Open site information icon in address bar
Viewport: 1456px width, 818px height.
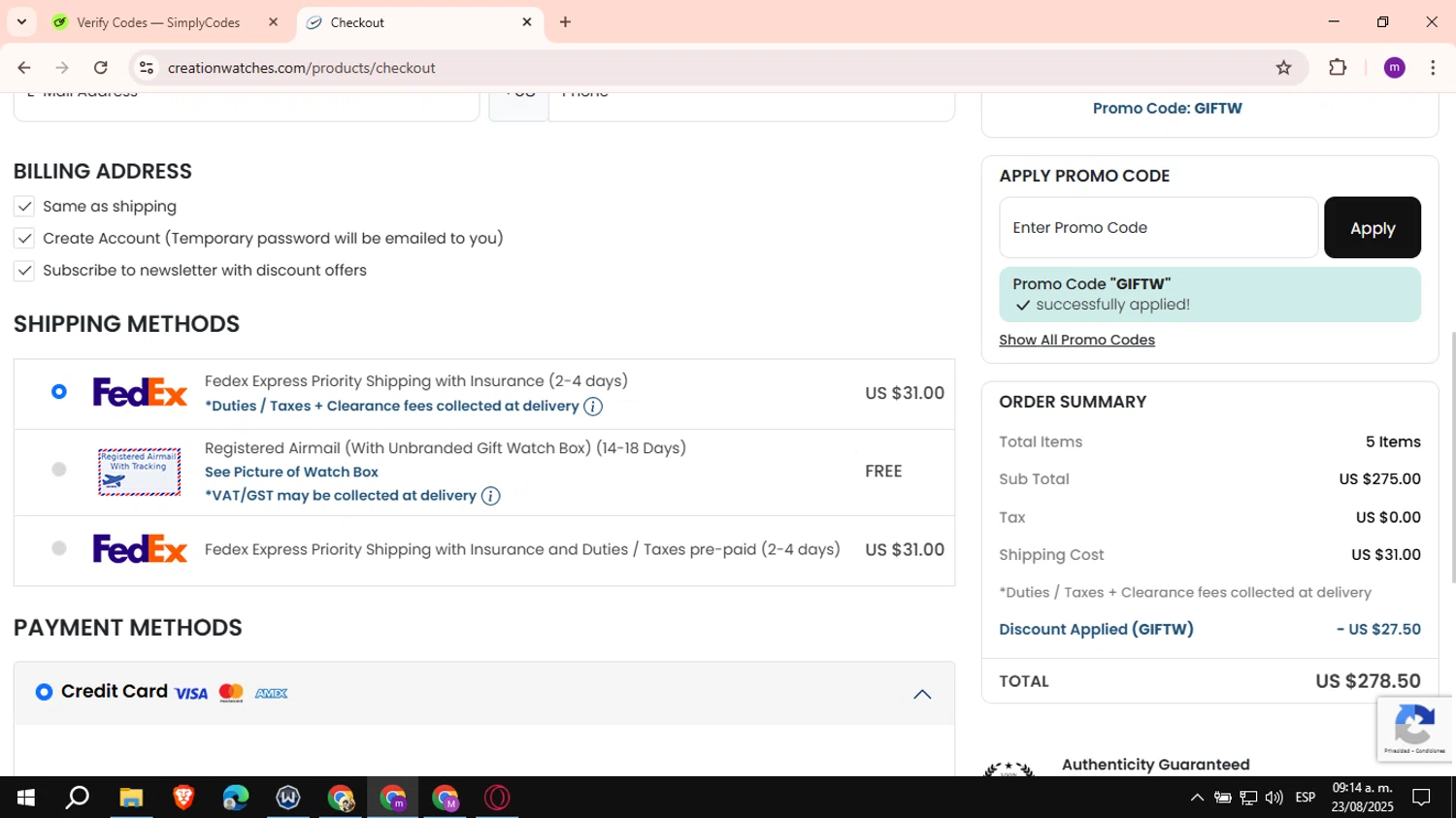pos(147,68)
